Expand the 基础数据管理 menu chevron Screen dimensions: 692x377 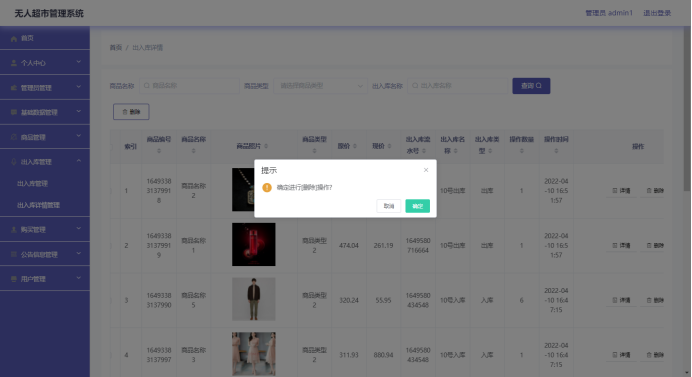coord(79,112)
